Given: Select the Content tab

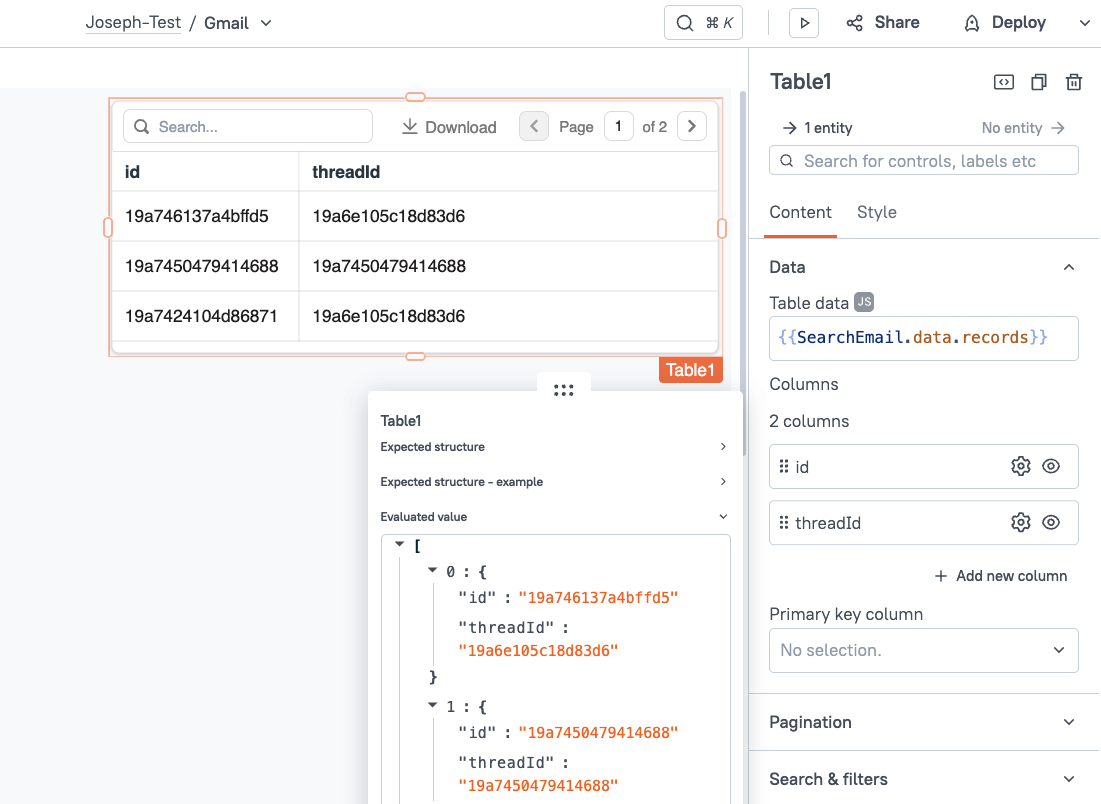Looking at the screenshot, I should [800, 212].
